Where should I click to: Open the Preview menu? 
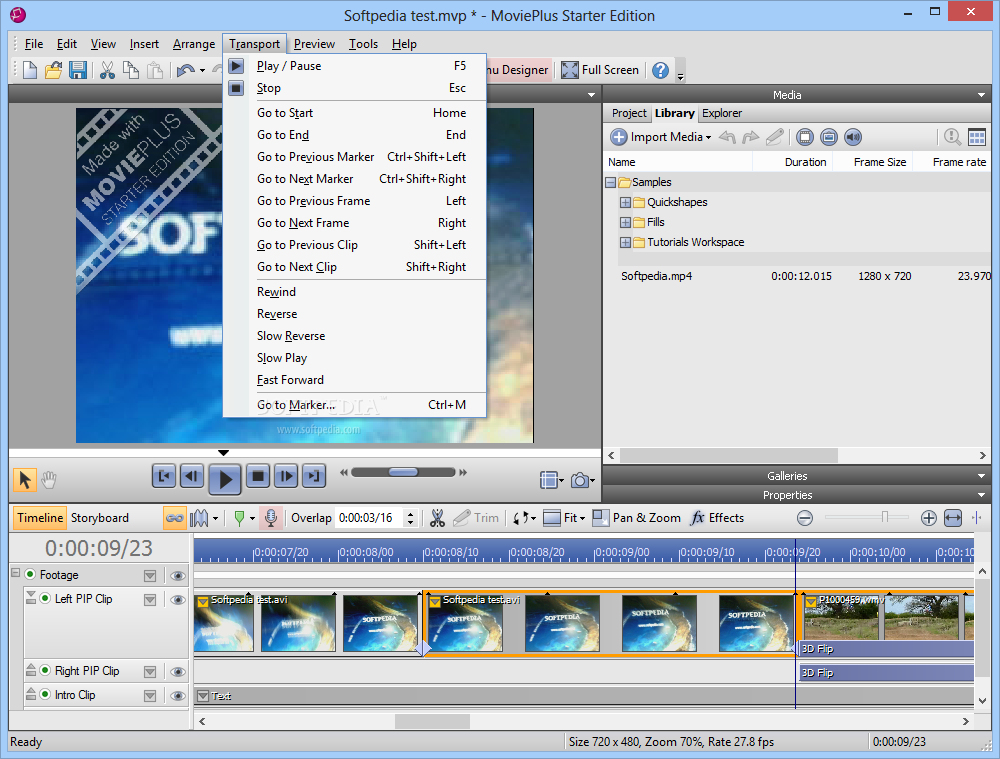pos(314,44)
